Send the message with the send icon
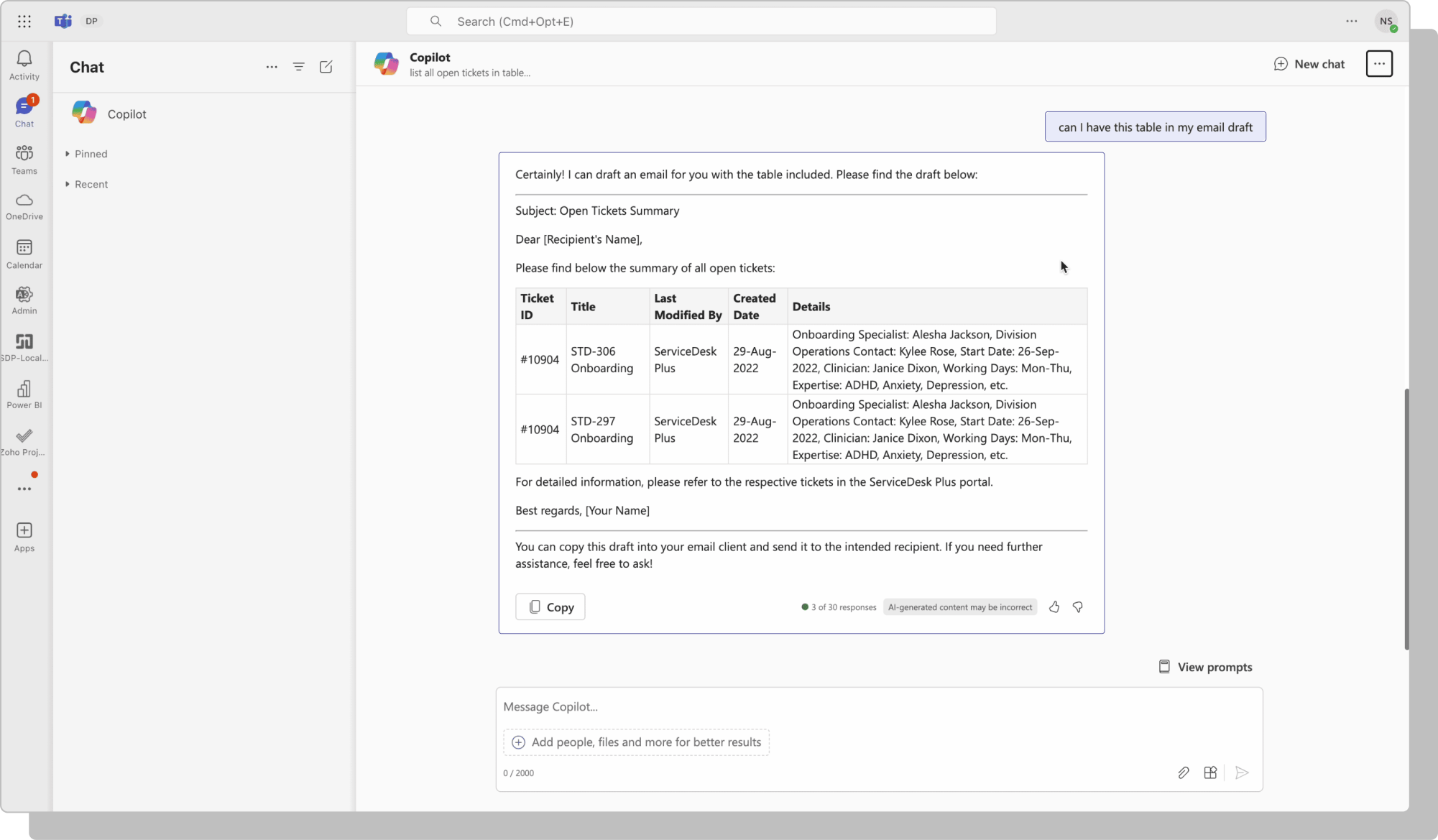The height and width of the screenshot is (840, 1438). pos(1242,772)
